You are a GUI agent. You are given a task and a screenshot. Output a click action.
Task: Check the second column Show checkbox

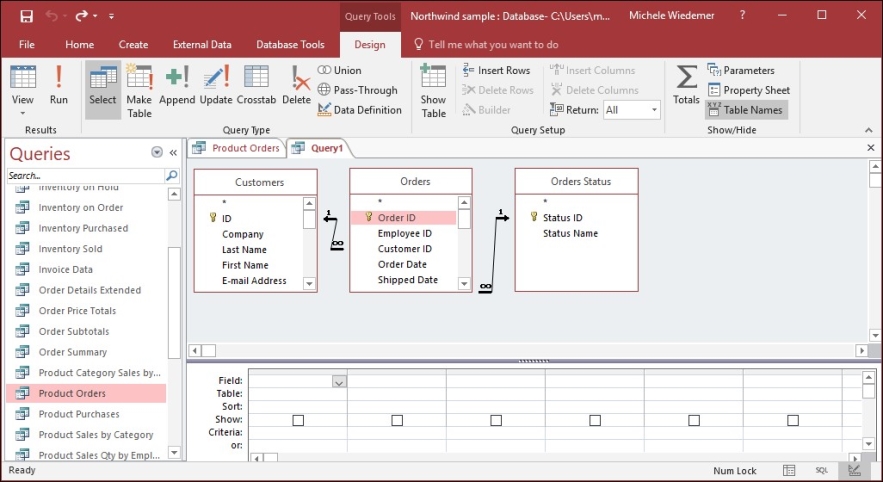397,421
